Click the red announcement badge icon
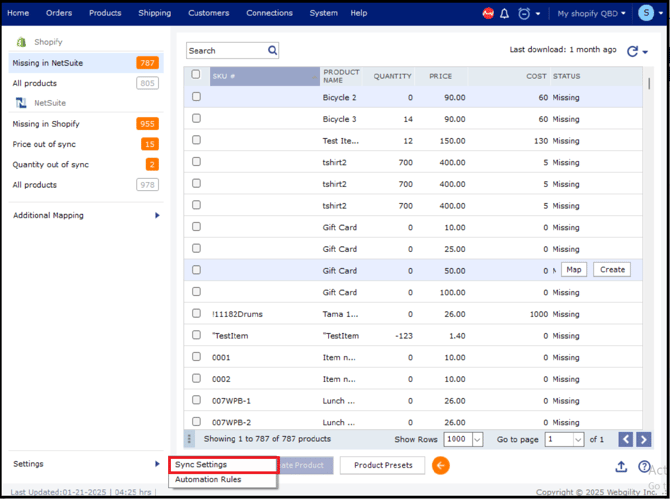Screen dimensions: 670x499 [x=488, y=13]
